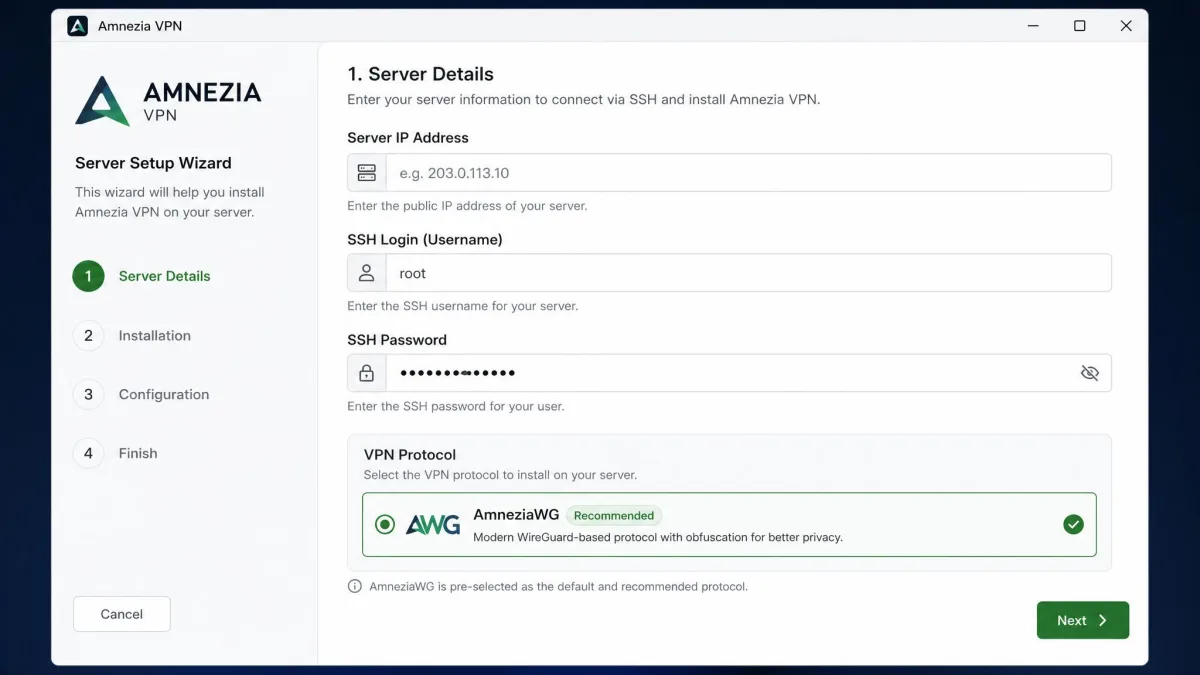This screenshot has width=1200, height=675.
Task: Click the step 3 number circle
Action: click(x=88, y=394)
